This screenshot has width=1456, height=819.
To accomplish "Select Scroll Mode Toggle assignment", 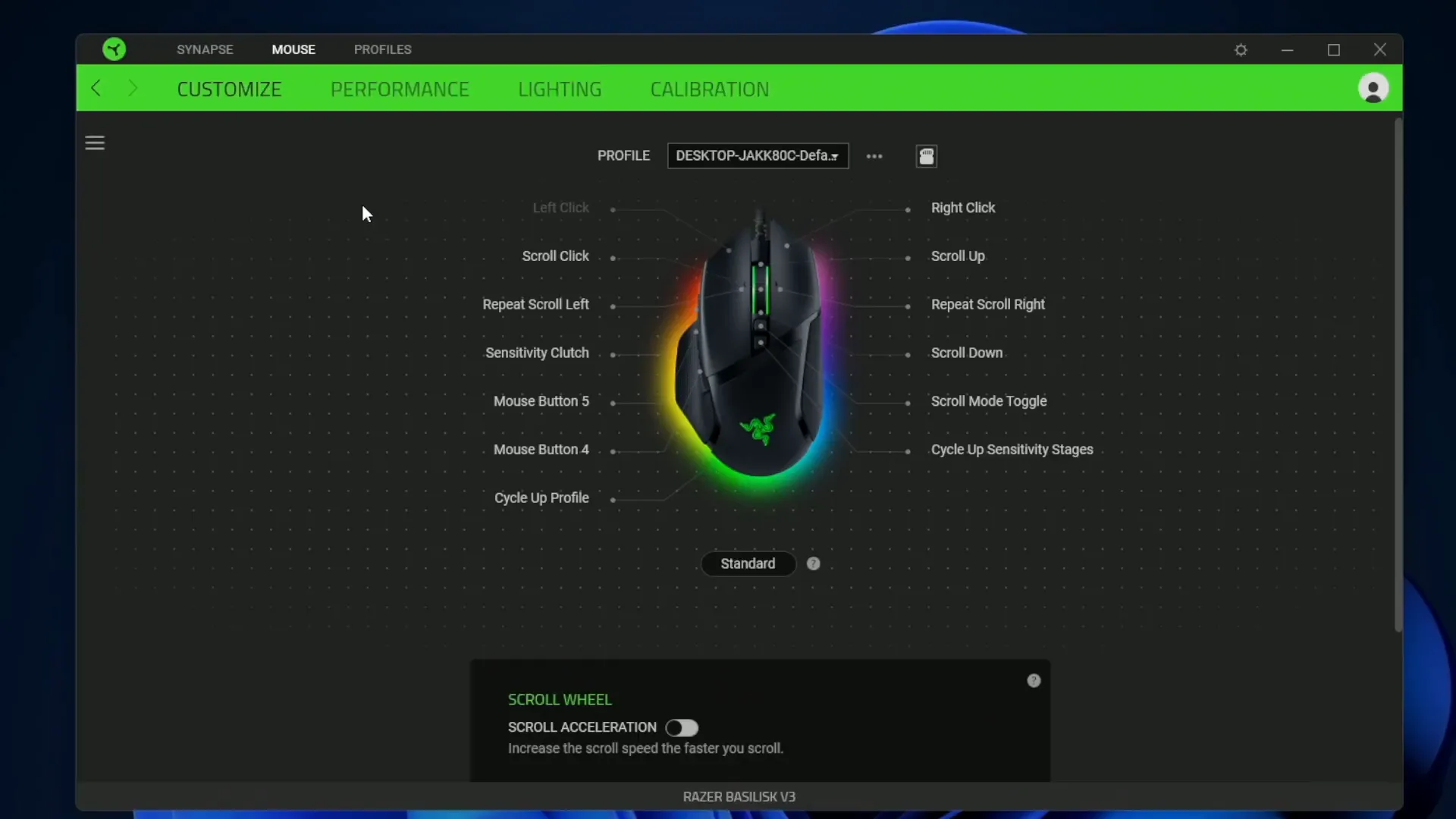I will pos(988,401).
